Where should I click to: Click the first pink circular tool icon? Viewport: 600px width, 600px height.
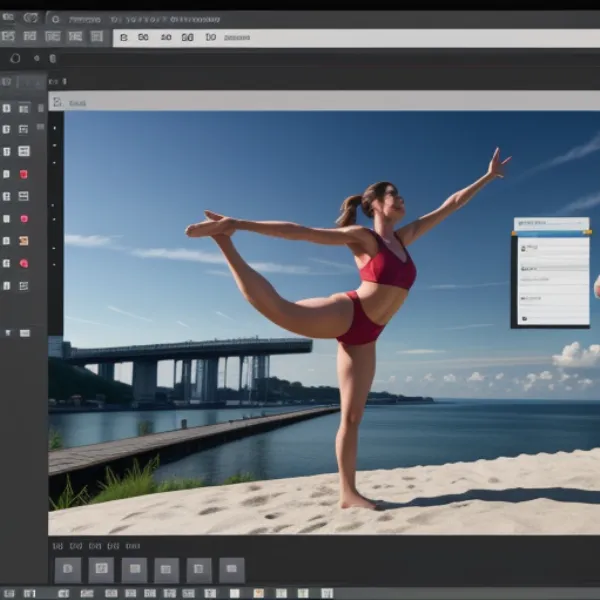(24, 218)
